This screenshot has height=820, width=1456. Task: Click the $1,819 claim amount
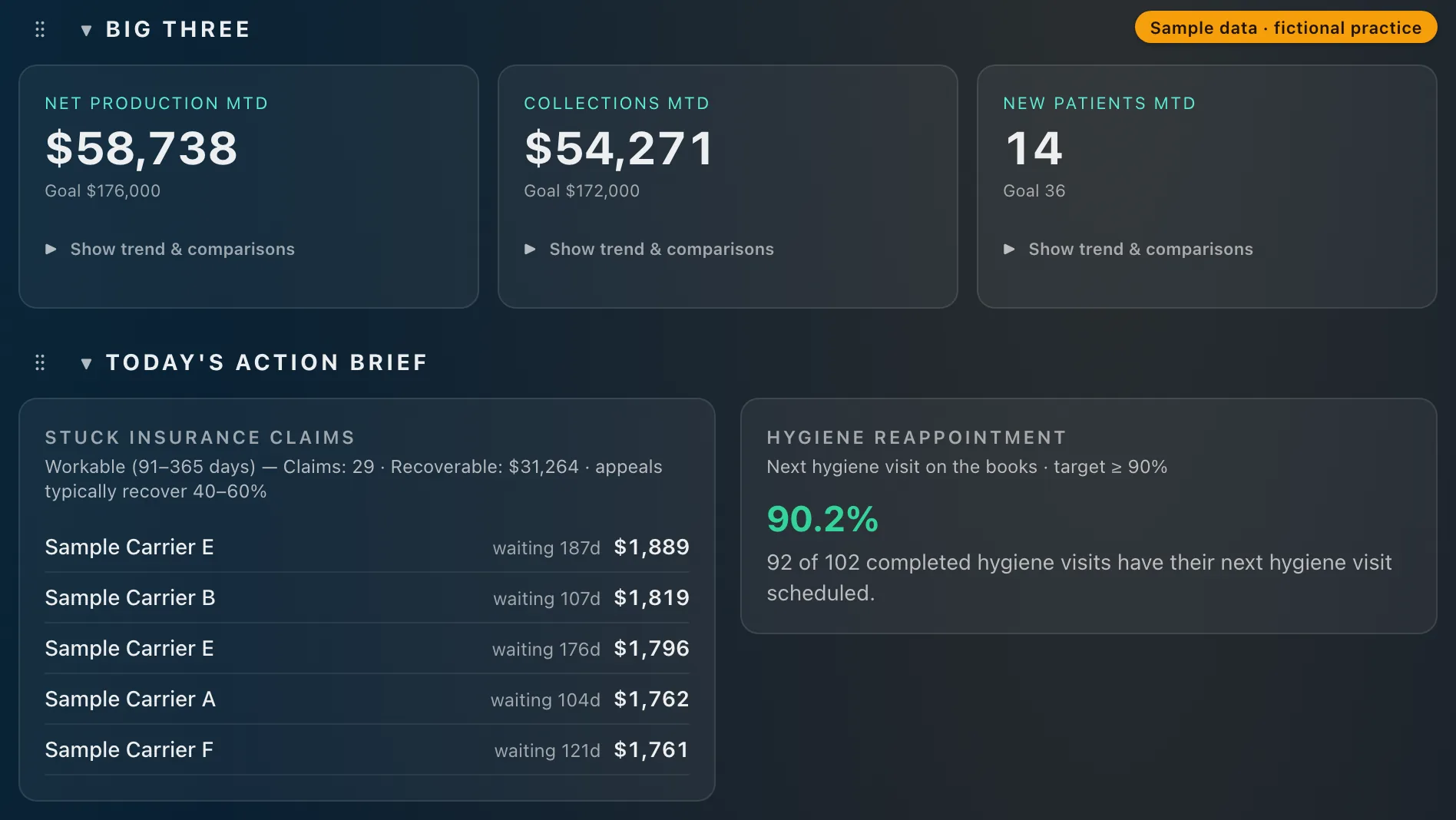652,597
